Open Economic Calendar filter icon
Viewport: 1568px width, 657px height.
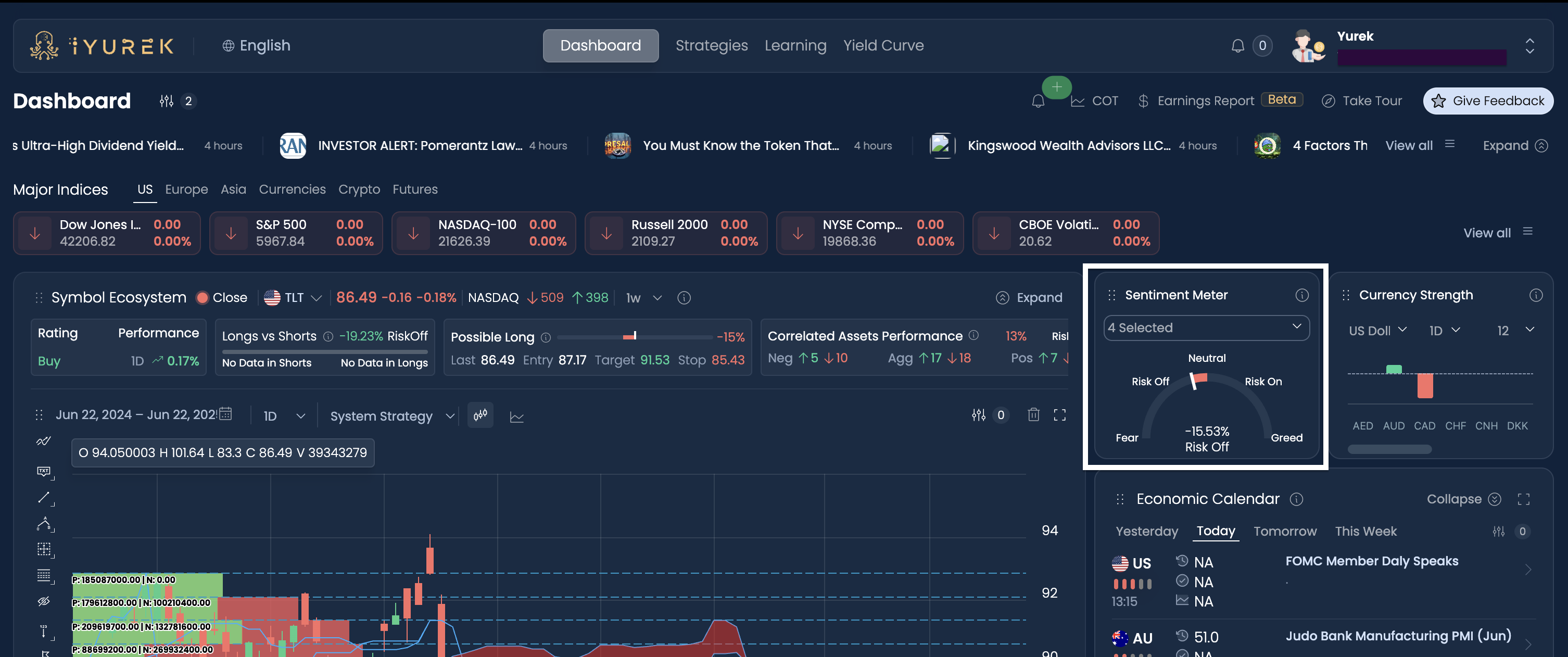click(1498, 532)
